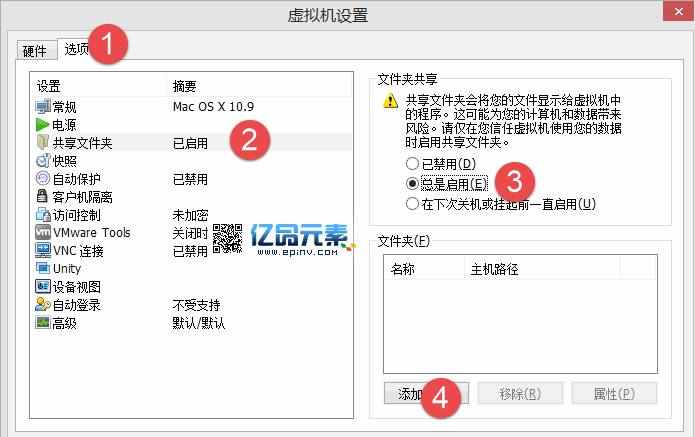Select the 共享文件夹 shared folders icon
695x437 pixels.
(x=43, y=143)
